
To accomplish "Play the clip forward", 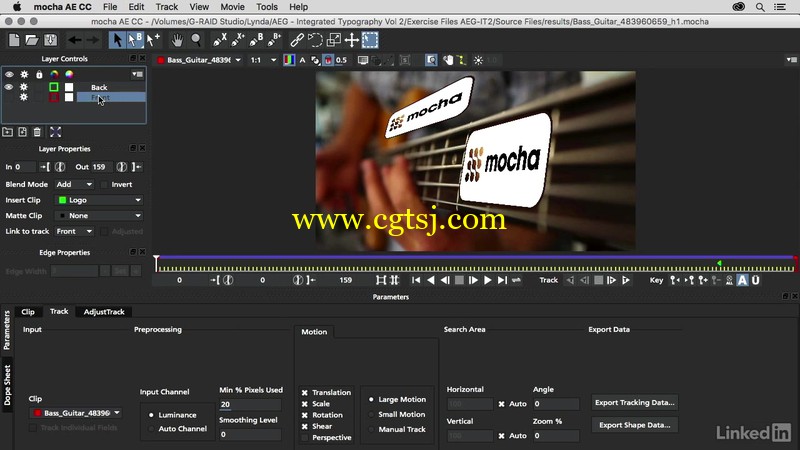I will pos(488,280).
